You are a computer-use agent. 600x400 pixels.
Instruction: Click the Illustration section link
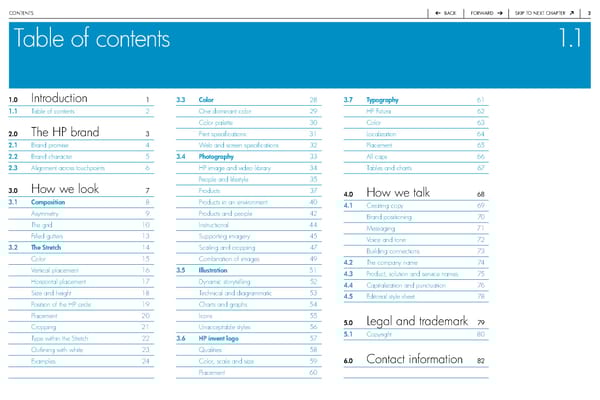(218, 270)
